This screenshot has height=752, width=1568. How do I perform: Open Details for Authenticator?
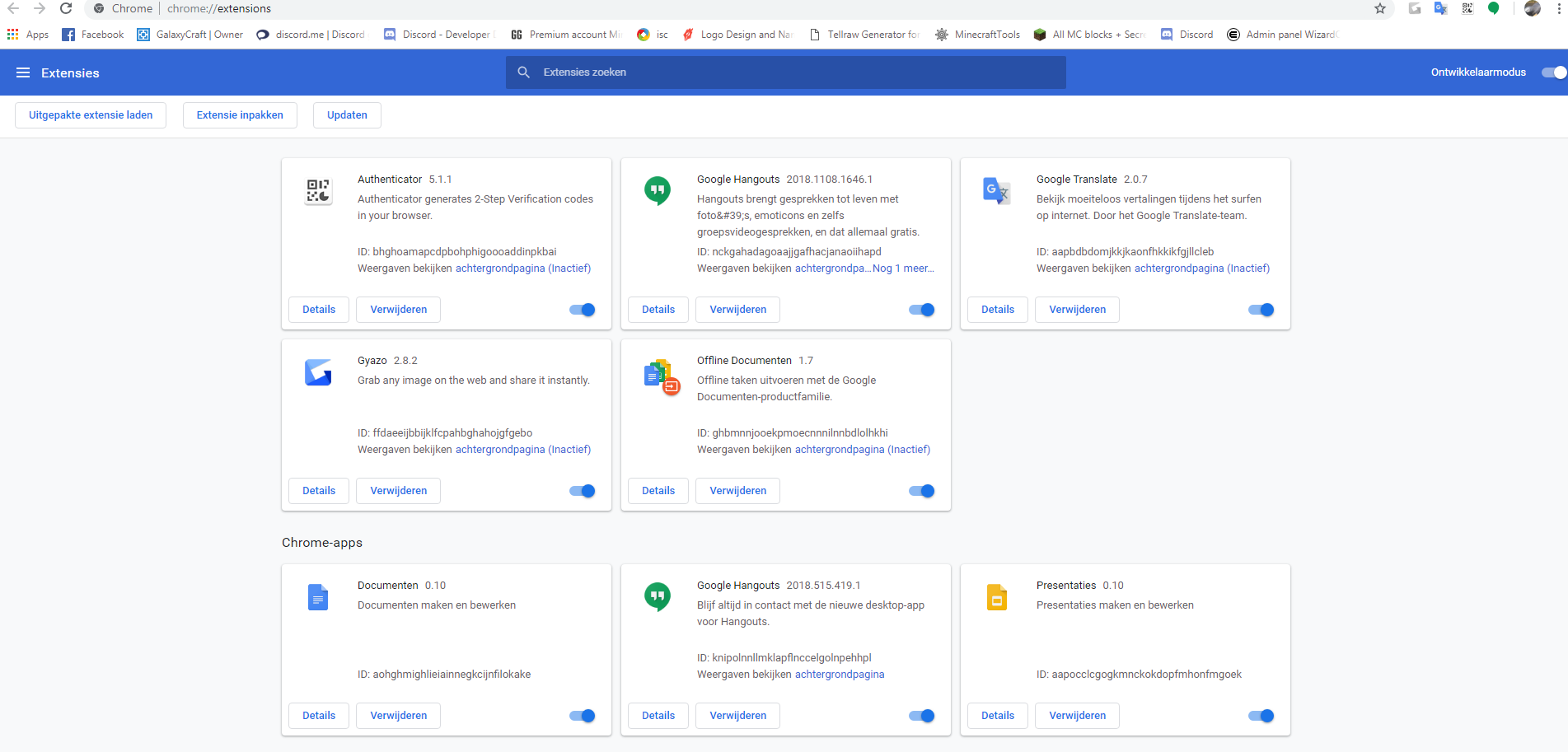[319, 310]
